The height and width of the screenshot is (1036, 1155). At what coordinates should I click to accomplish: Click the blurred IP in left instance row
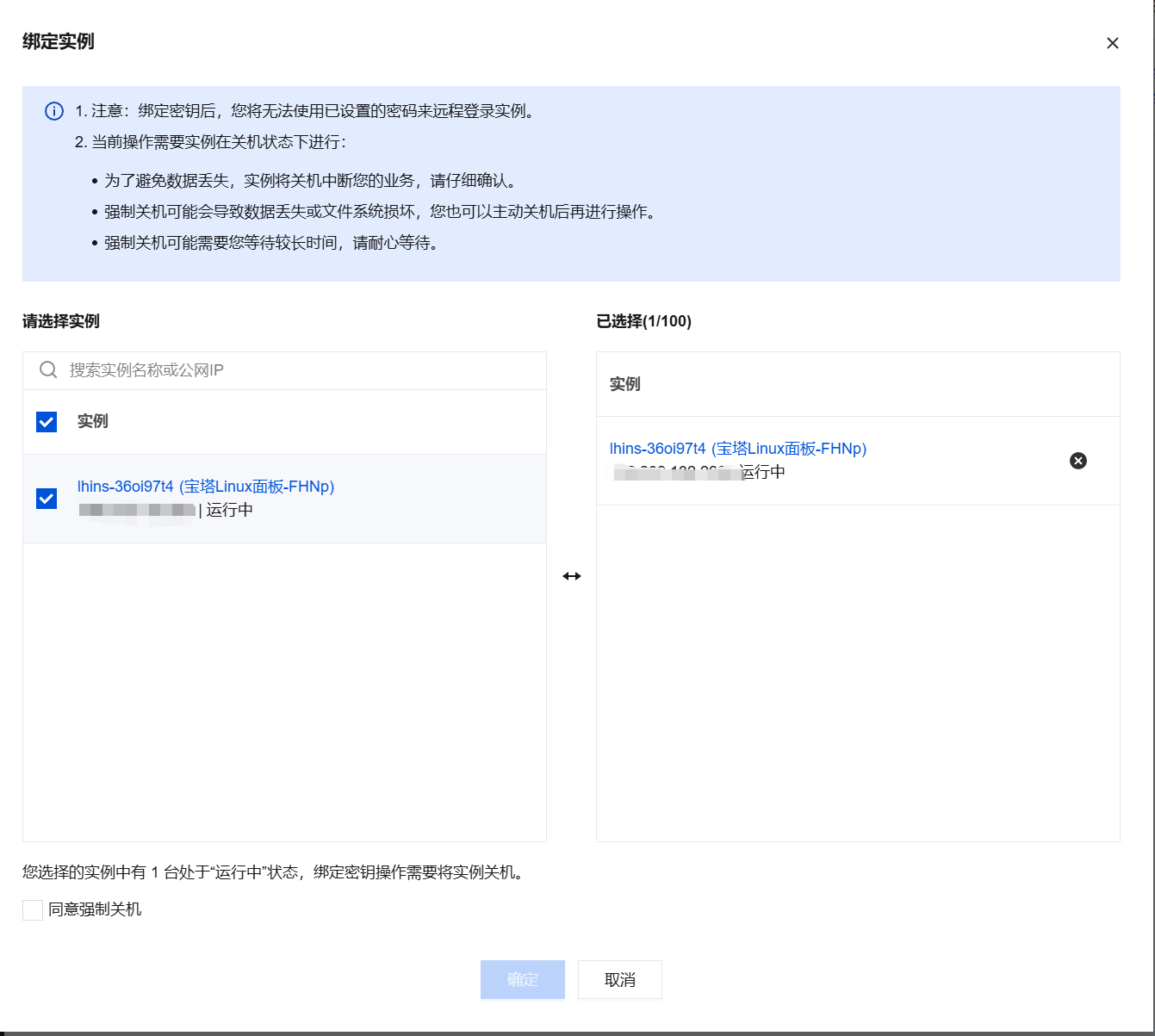coord(137,510)
